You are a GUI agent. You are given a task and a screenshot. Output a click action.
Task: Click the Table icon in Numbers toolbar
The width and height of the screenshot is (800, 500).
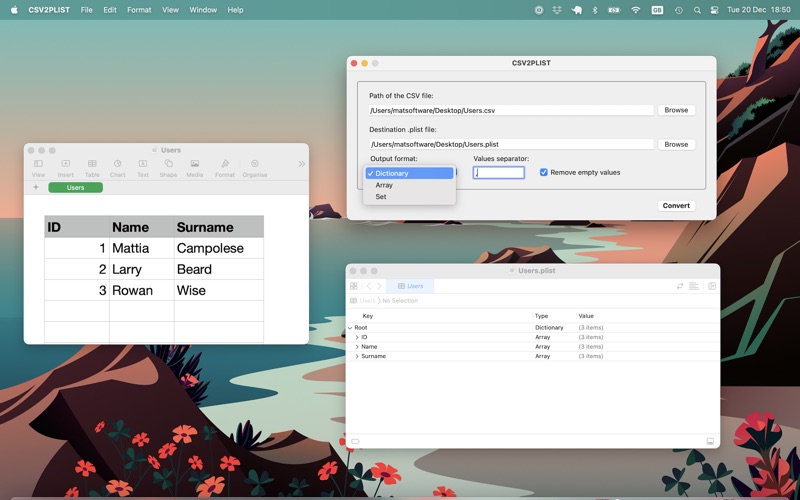point(92,164)
